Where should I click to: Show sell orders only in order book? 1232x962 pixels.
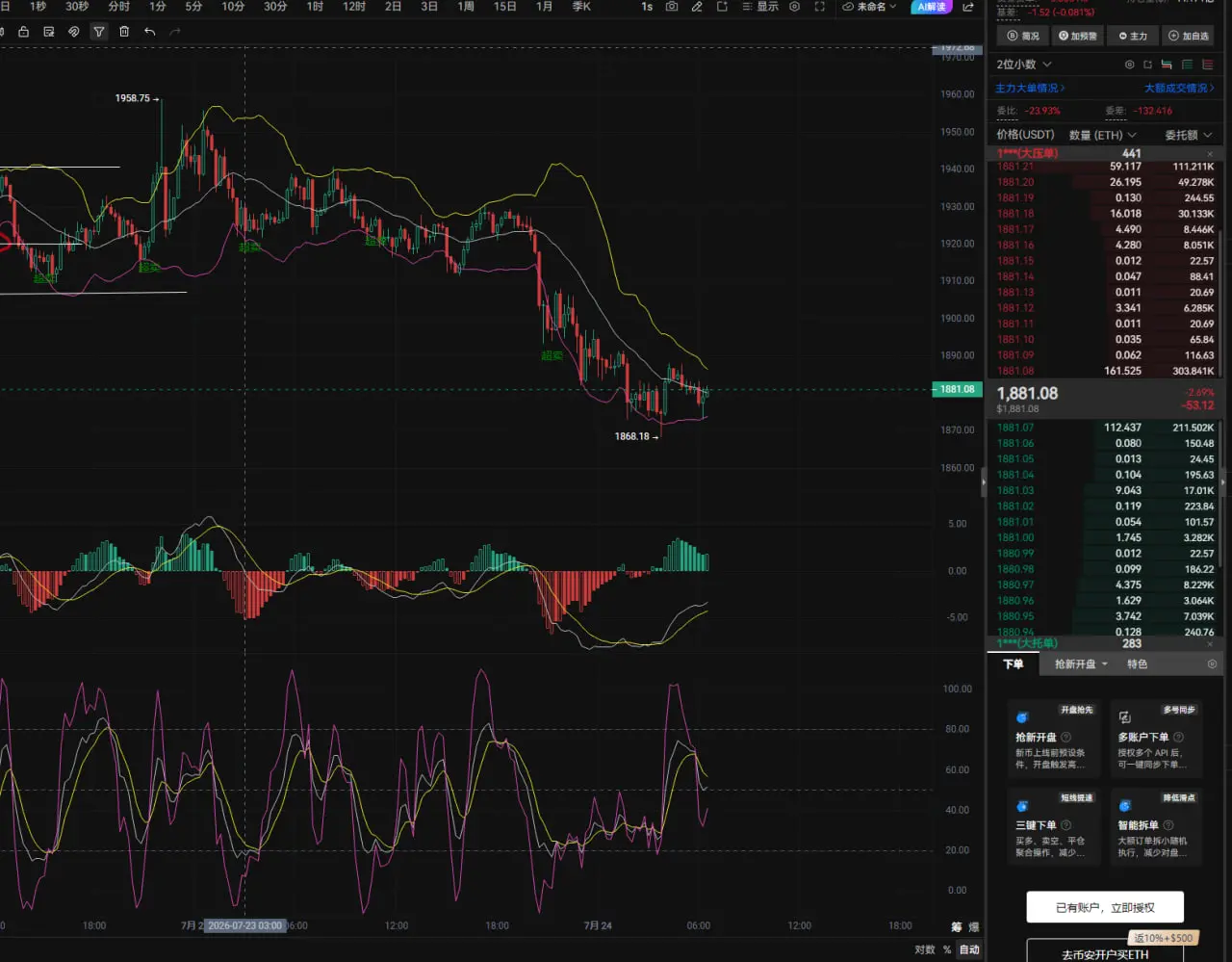pos(1207,65)
